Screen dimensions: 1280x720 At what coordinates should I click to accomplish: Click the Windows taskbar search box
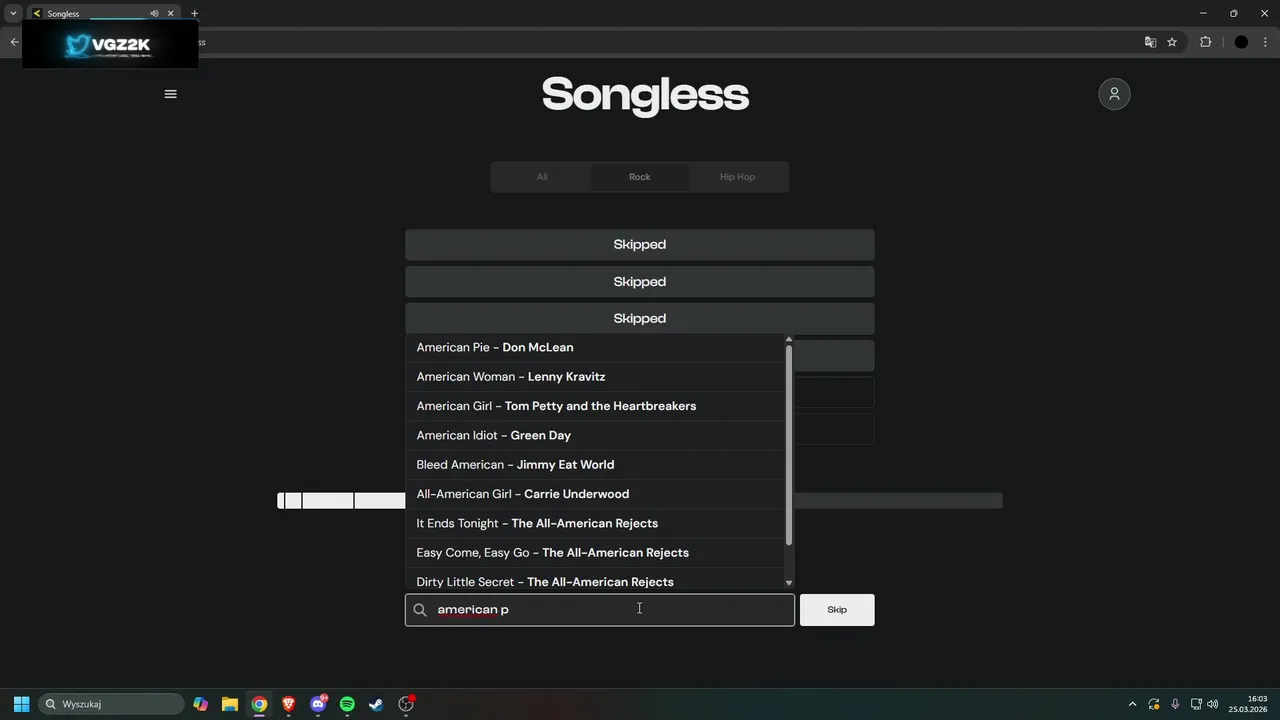[x=111, y=704]
